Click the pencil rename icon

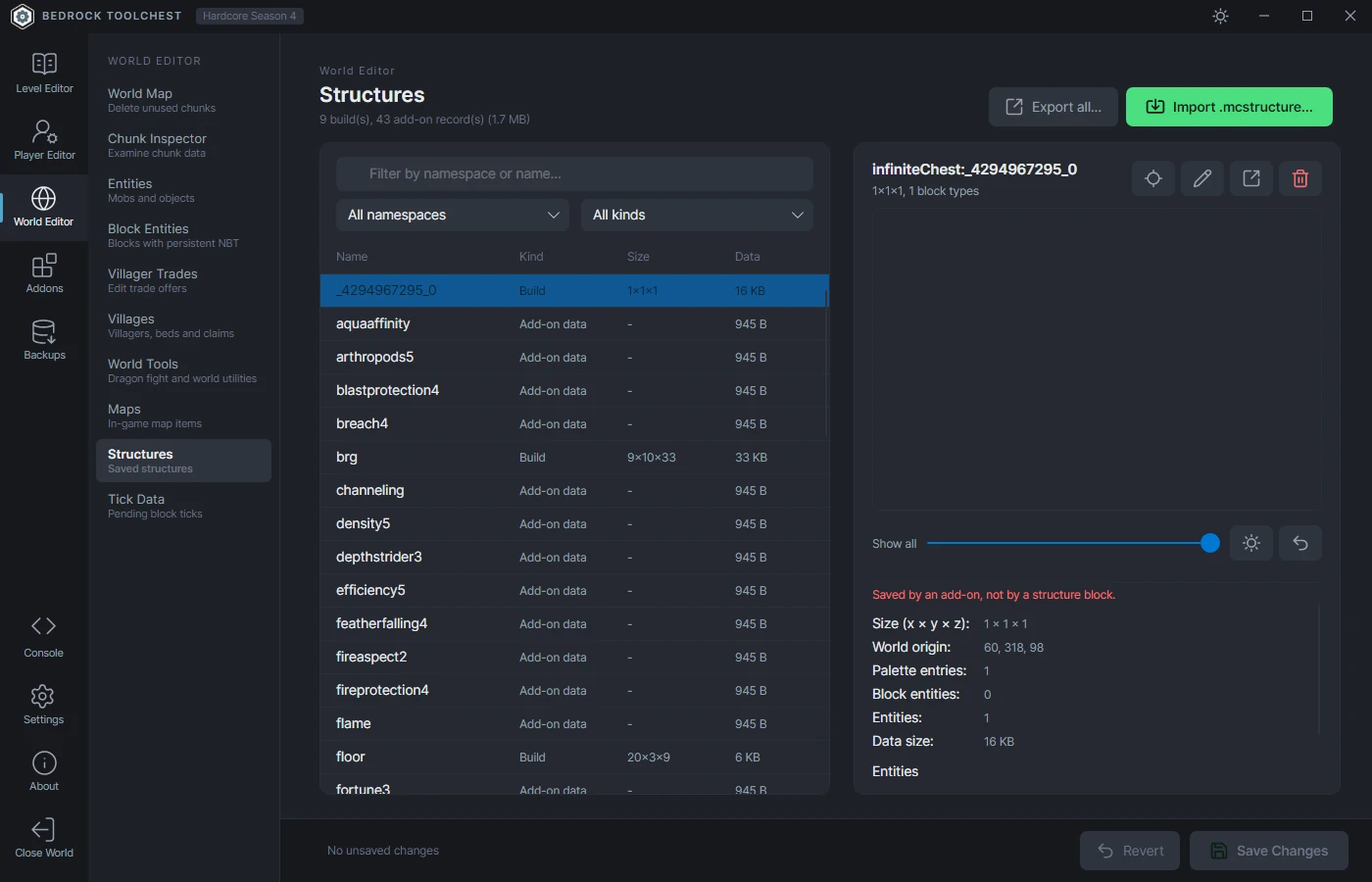1202,178
